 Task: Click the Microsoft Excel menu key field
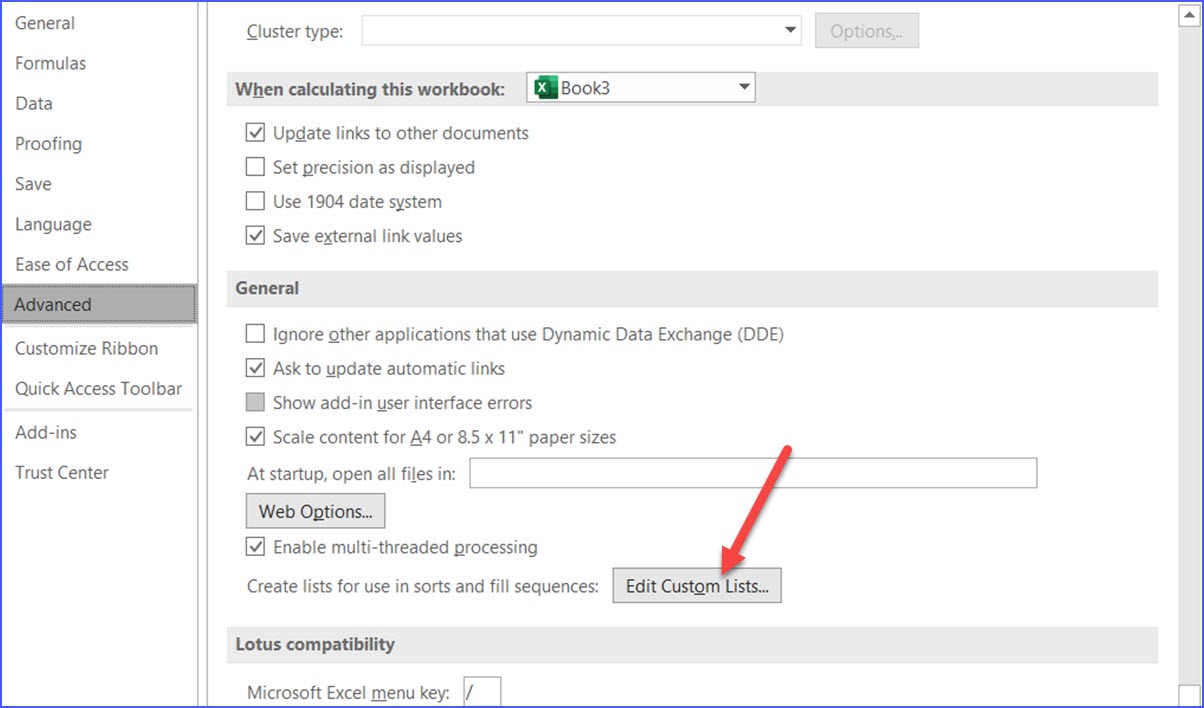tap(481, 691)
